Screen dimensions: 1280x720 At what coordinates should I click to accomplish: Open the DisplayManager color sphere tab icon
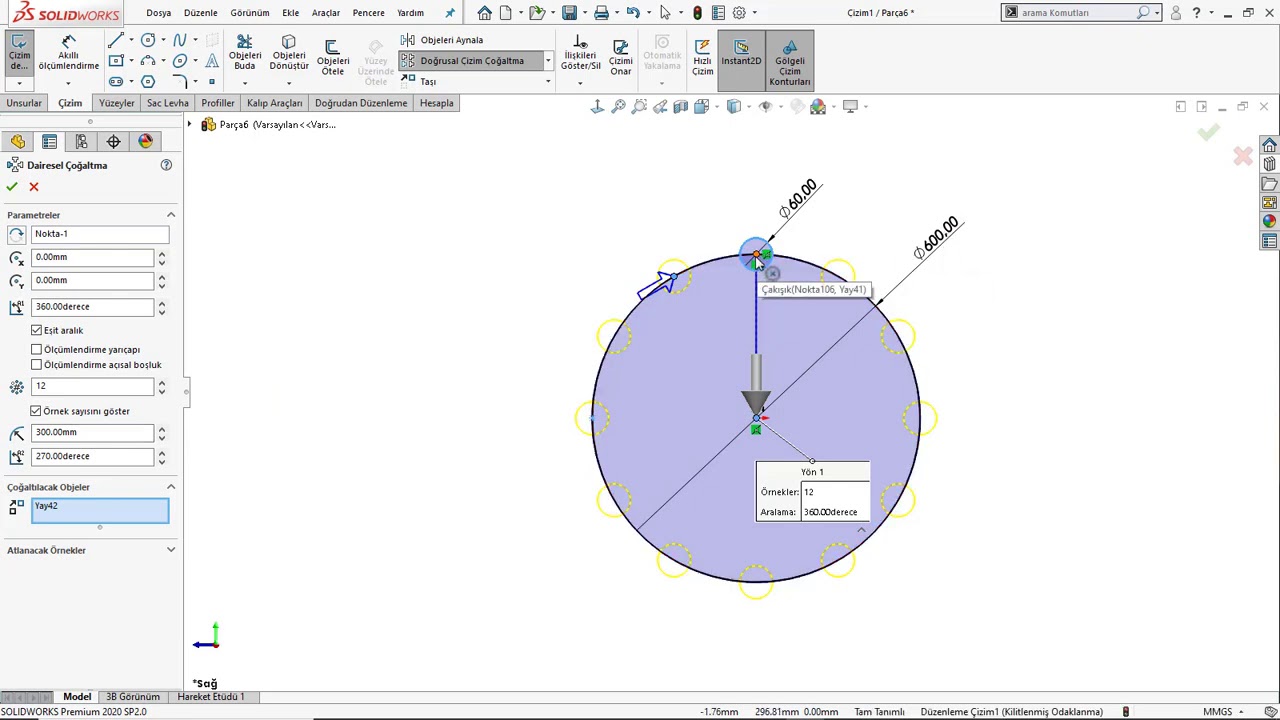coord(145,142)
